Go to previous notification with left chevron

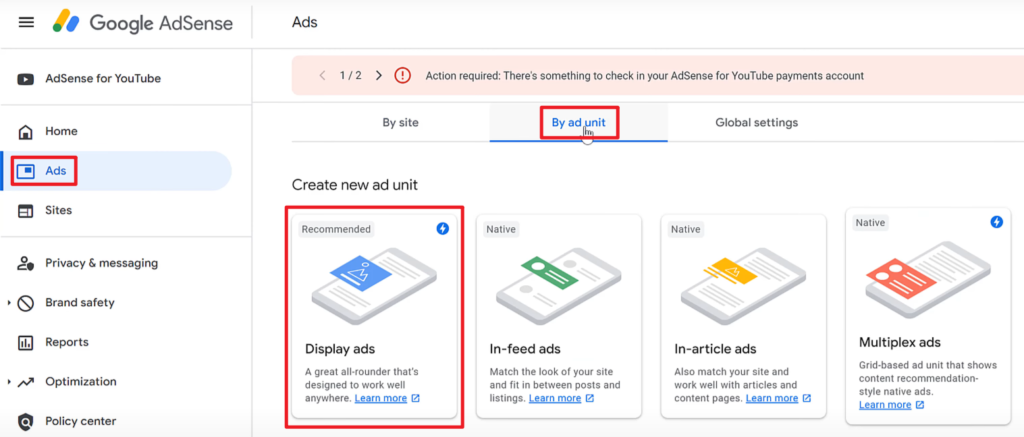point(323,76)
